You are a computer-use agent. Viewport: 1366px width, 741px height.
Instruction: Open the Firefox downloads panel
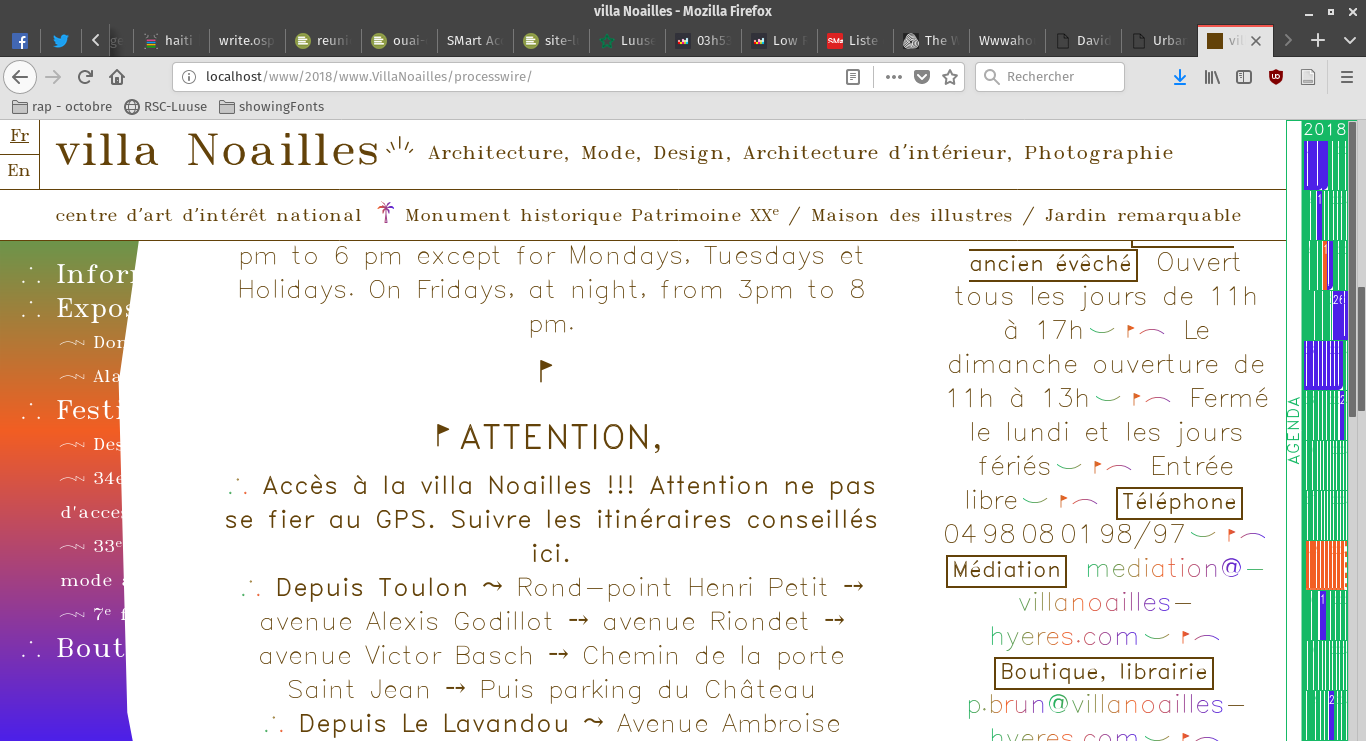tap(1180, 77)
